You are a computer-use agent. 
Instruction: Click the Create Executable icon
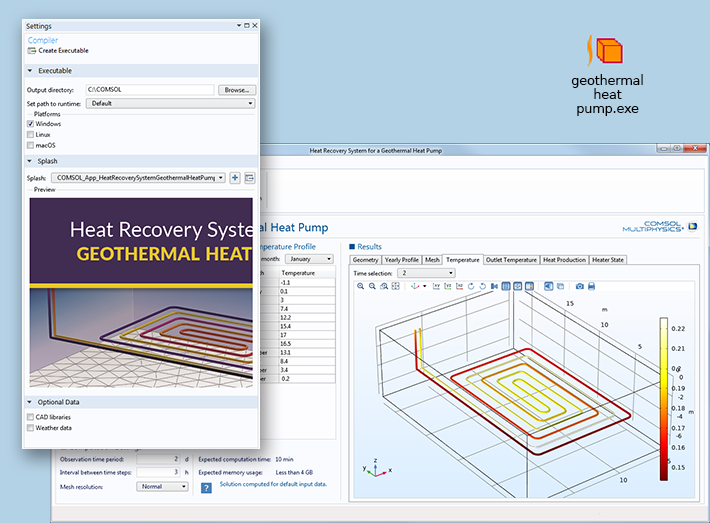coord(33,50)
